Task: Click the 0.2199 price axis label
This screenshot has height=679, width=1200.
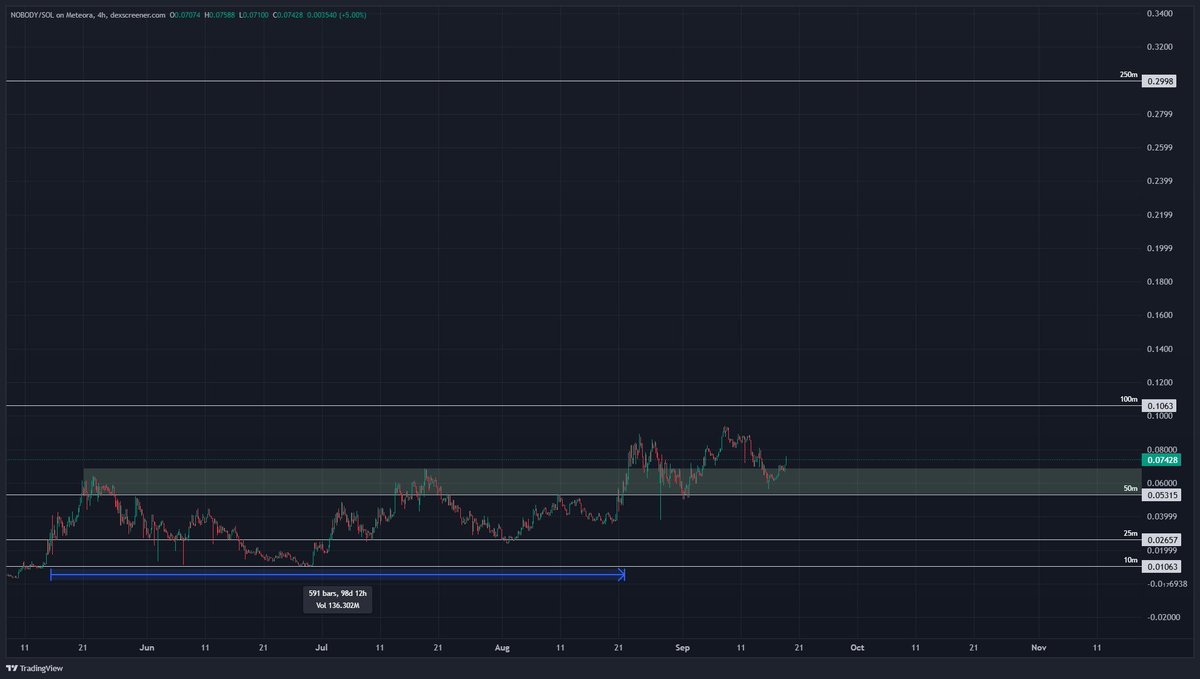Action: pyautogui.click(x=1161, y=215)
